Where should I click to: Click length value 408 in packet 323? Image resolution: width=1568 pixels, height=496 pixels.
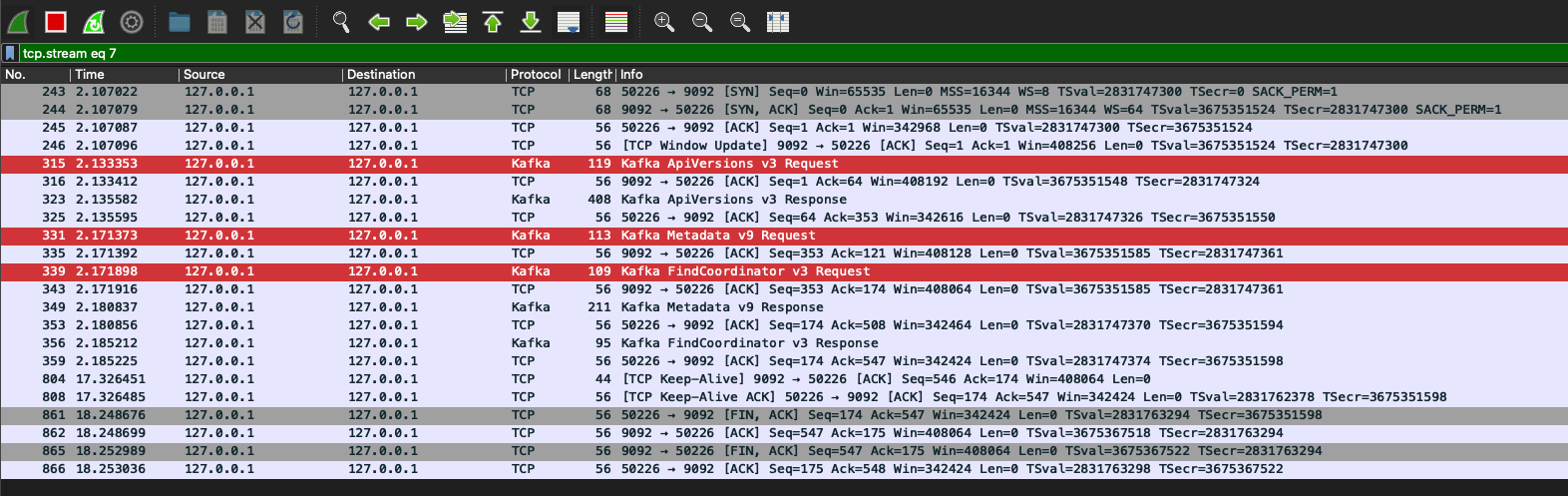point(599,200)
